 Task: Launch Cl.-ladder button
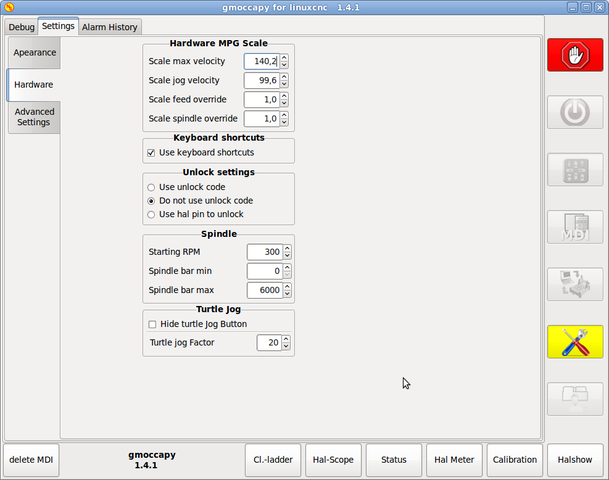(x=273, y=460)
